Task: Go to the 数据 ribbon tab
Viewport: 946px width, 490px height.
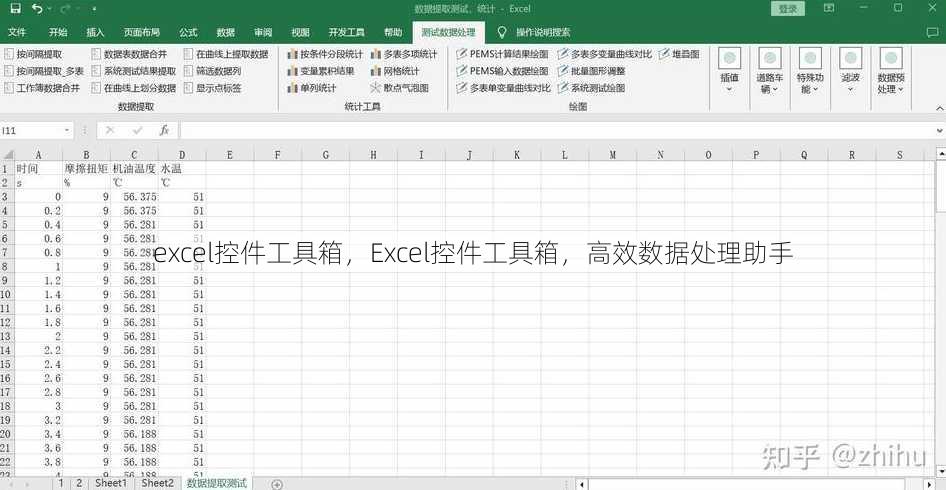Action: tap(226, 32)
